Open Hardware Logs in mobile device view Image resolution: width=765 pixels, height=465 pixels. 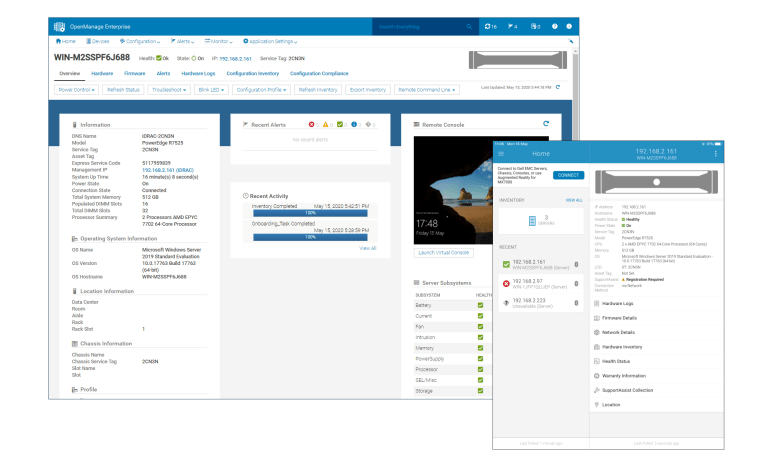pyautogui.click(x=656, y=303)
